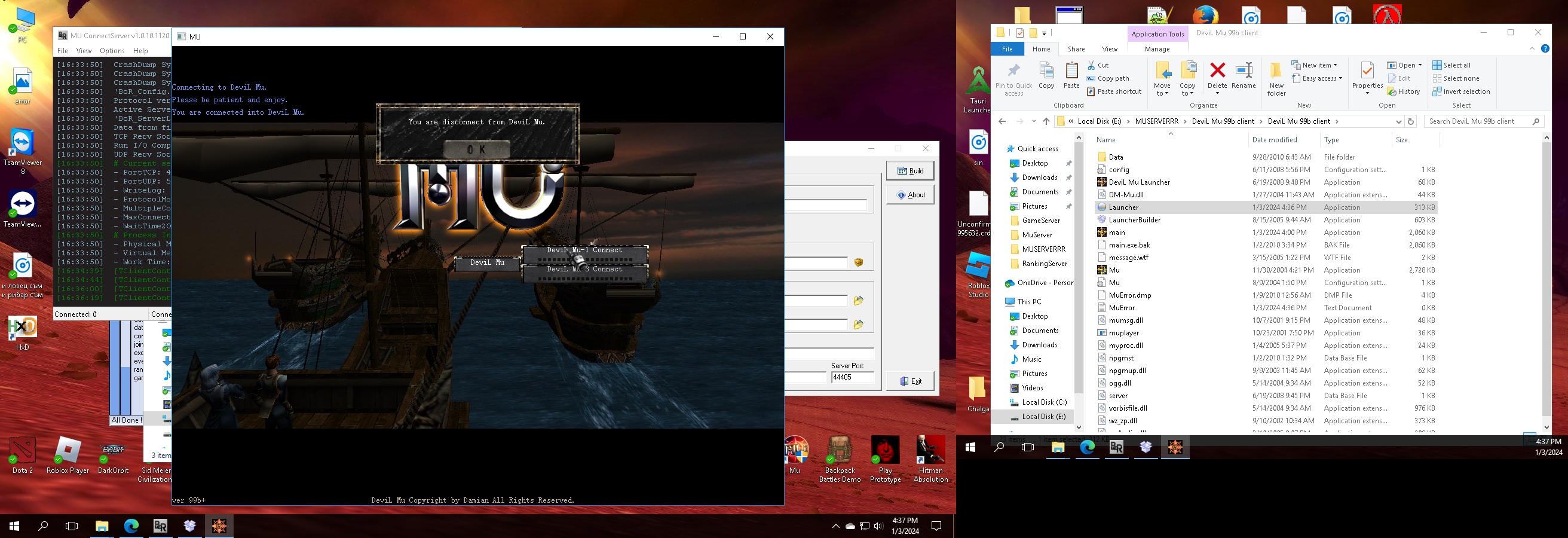
Task: Select the HxD desktop icon
Action: (x=23, y=333)
